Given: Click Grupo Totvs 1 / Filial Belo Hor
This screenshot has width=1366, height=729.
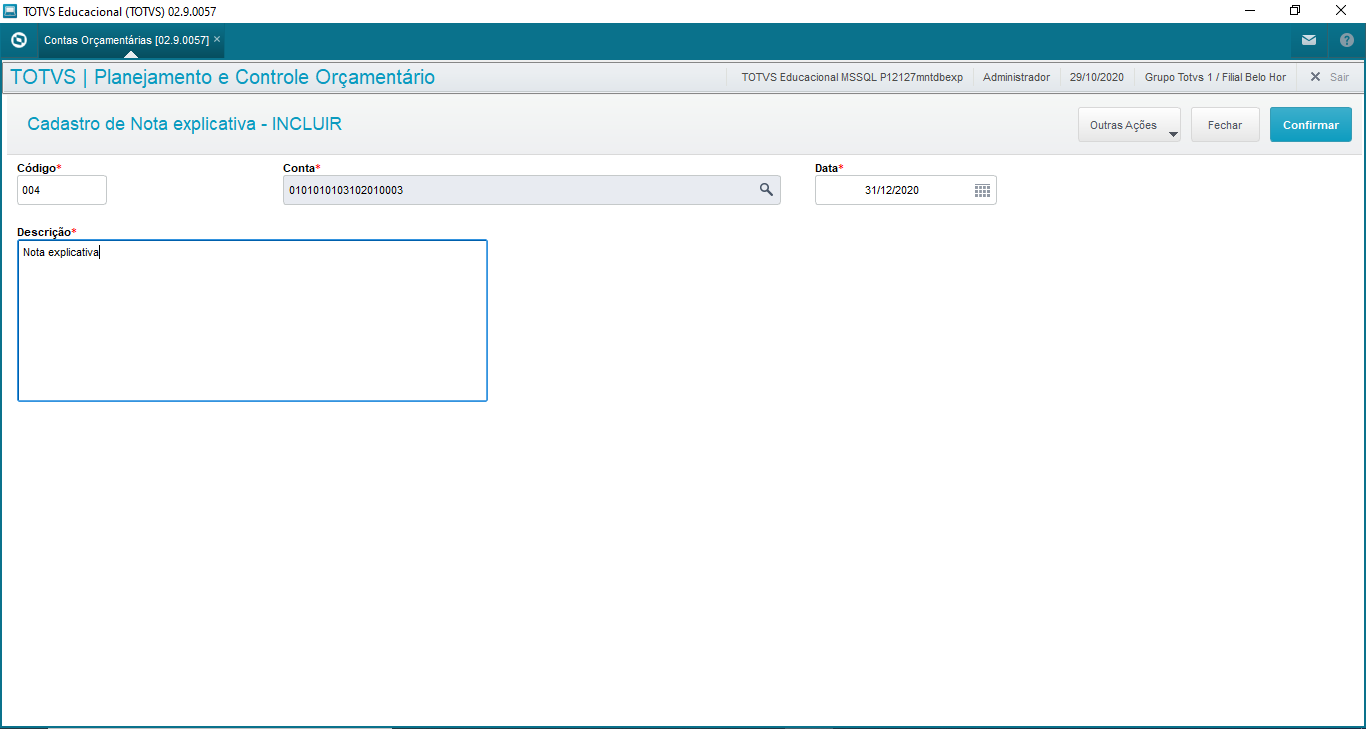Looking at the screenshot, I should pyautogui.click(x=1215, y=77).
